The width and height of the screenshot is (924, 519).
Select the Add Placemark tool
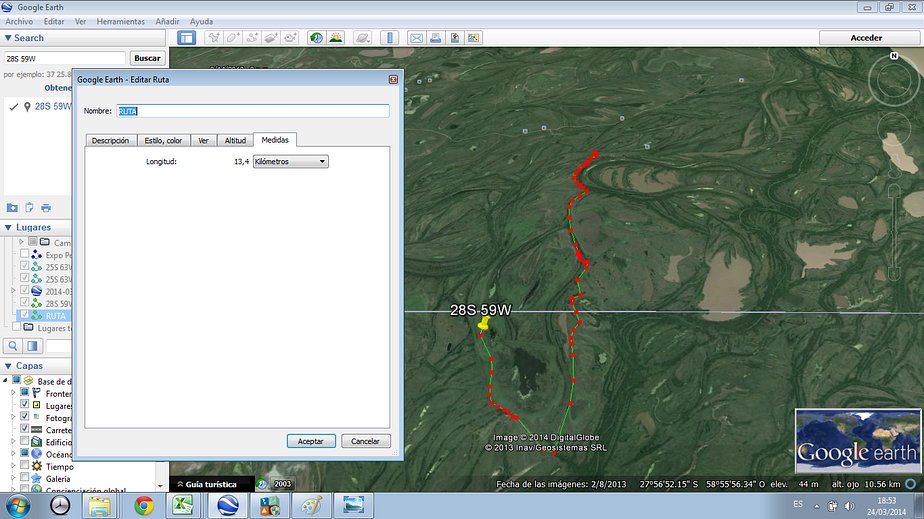213,38
